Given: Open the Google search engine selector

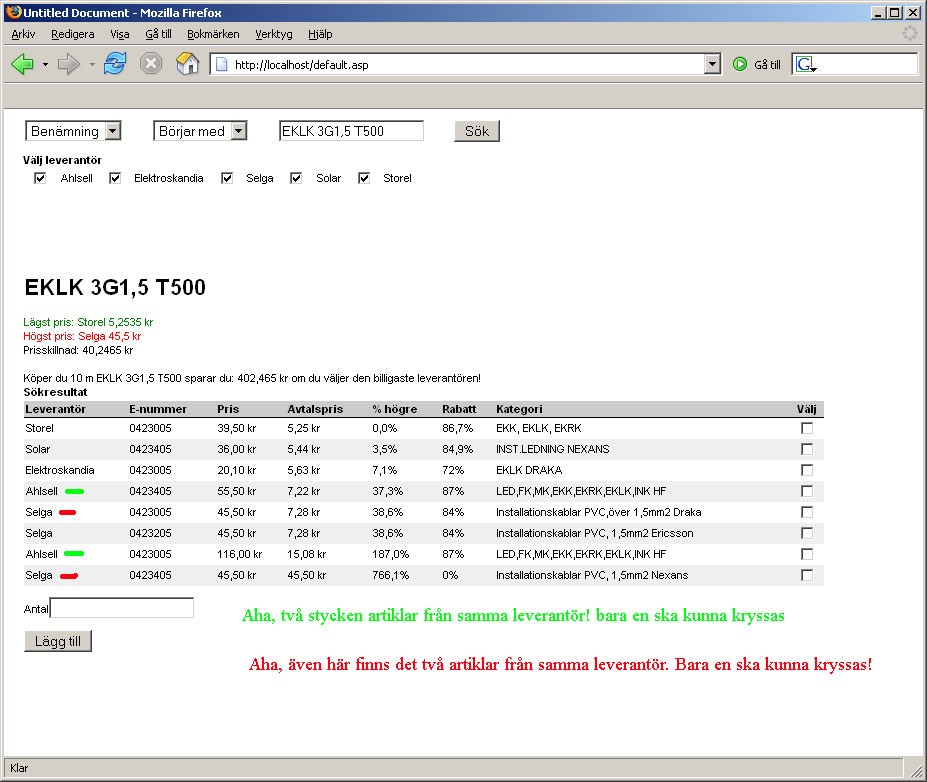Looking at the screenshot, I should coord(806,64).
